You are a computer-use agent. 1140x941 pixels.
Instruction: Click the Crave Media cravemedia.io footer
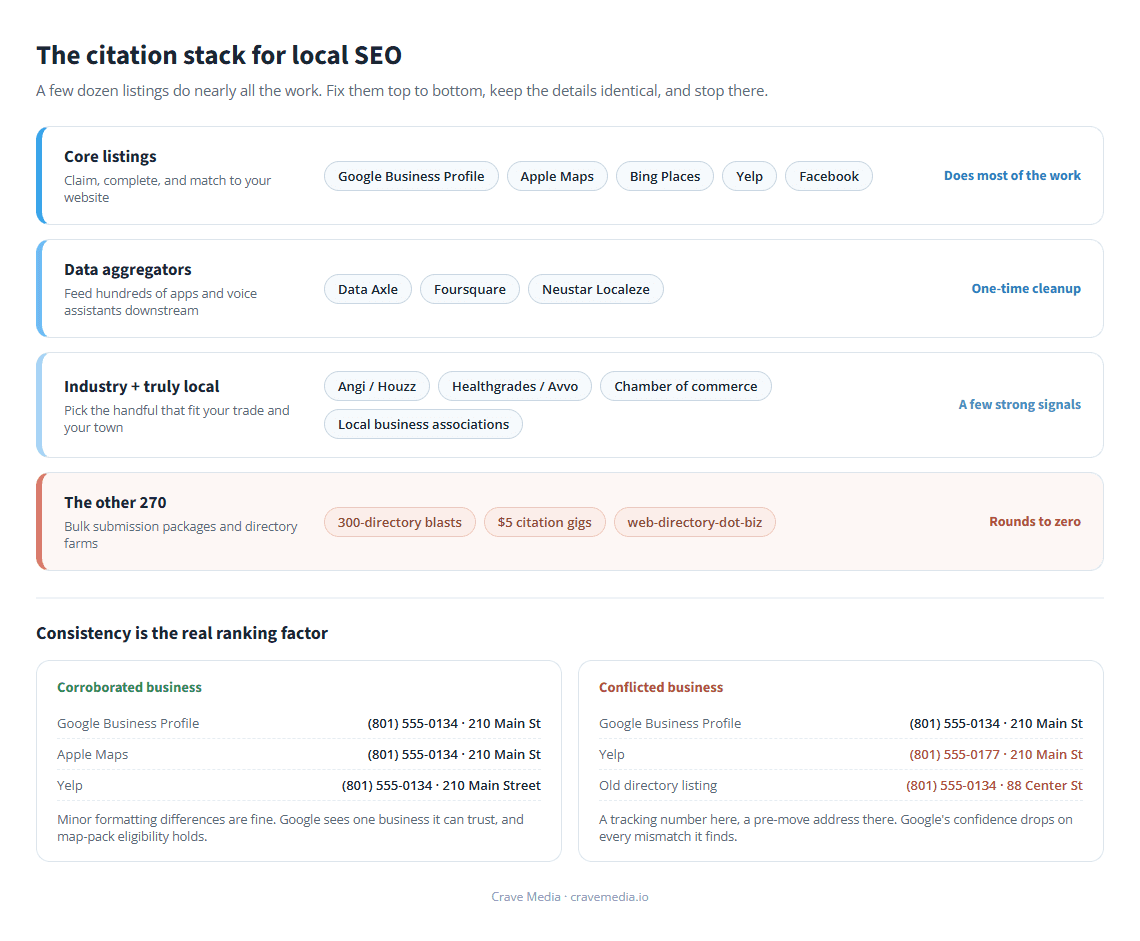(569, 897)
